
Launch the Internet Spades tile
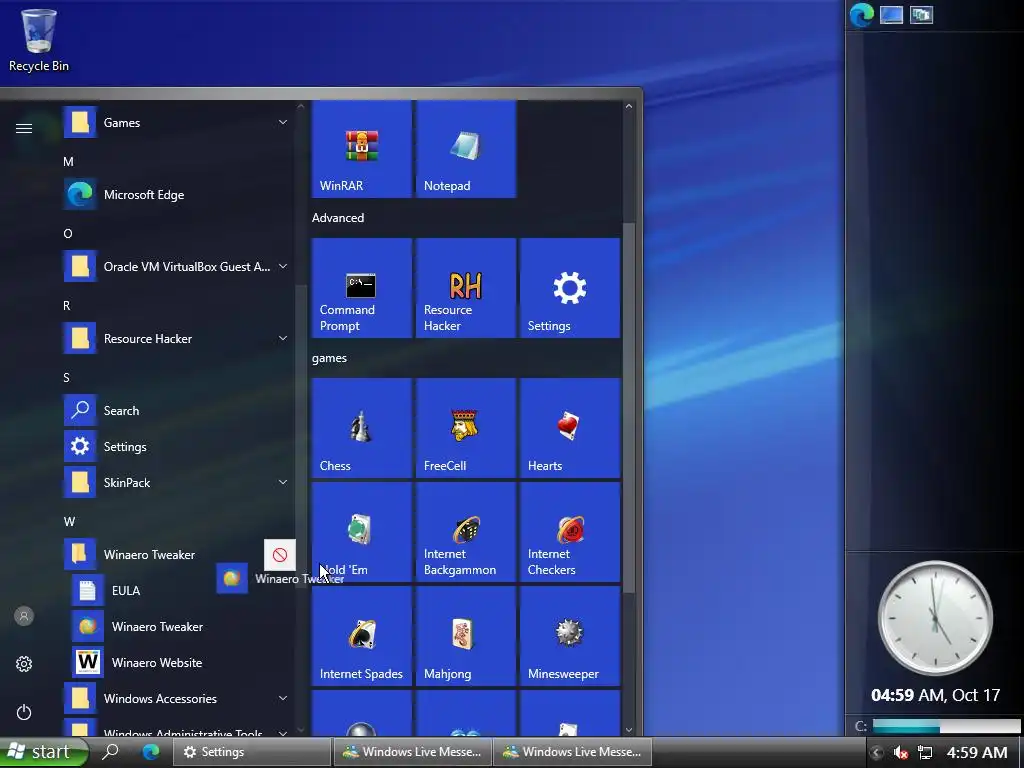click(361, 636)
